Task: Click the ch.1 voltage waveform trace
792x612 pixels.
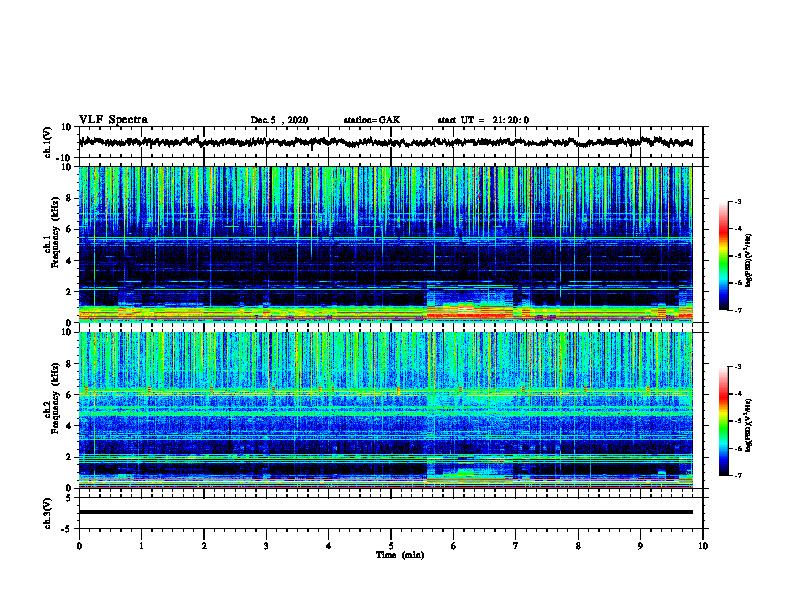Action: click(385, 142)
